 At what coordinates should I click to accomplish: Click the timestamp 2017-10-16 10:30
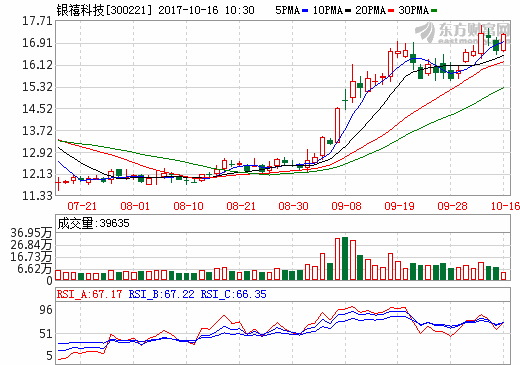point(206,10)
